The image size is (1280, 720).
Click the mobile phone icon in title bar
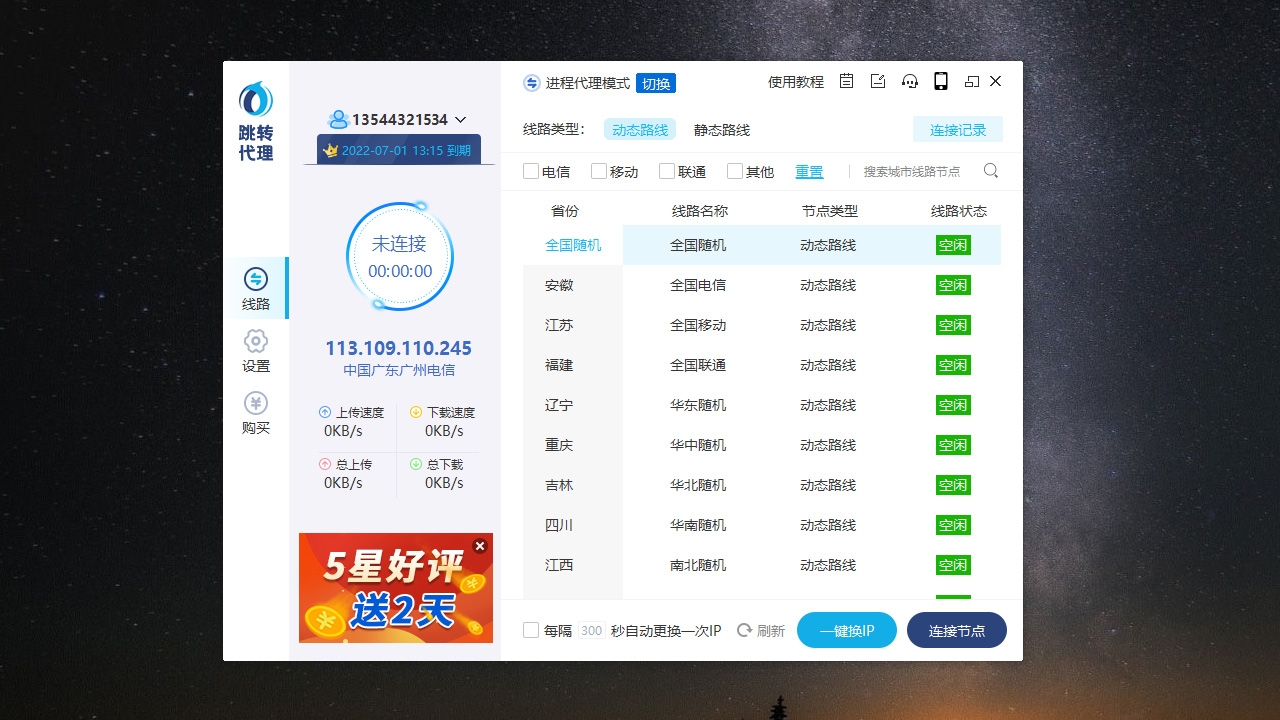point(941,82)
